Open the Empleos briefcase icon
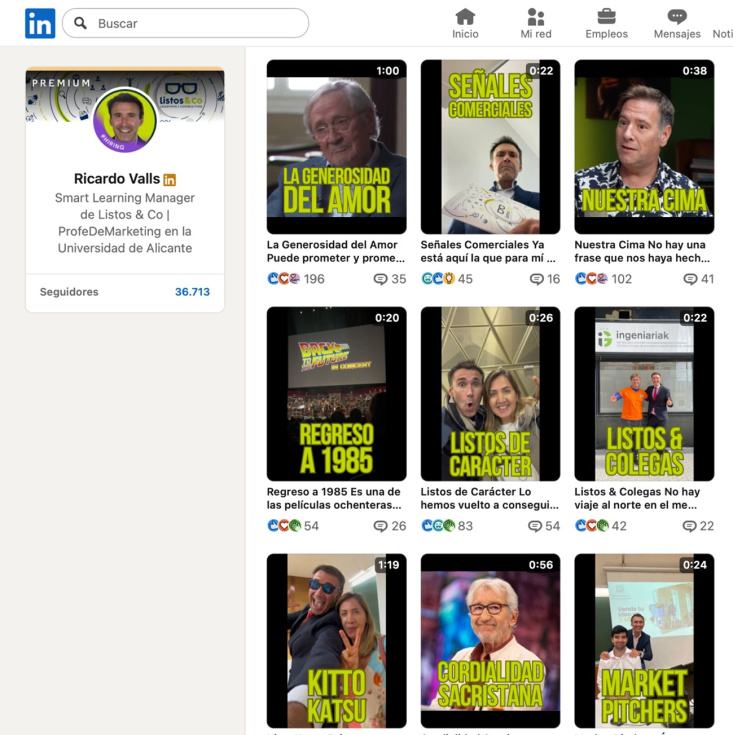 (x=606, y=17)
